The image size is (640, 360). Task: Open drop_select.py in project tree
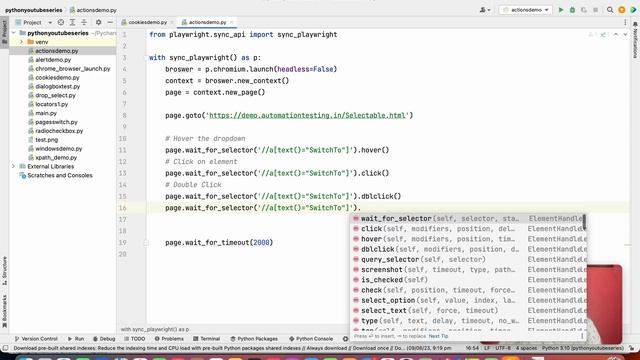[55, 96]
